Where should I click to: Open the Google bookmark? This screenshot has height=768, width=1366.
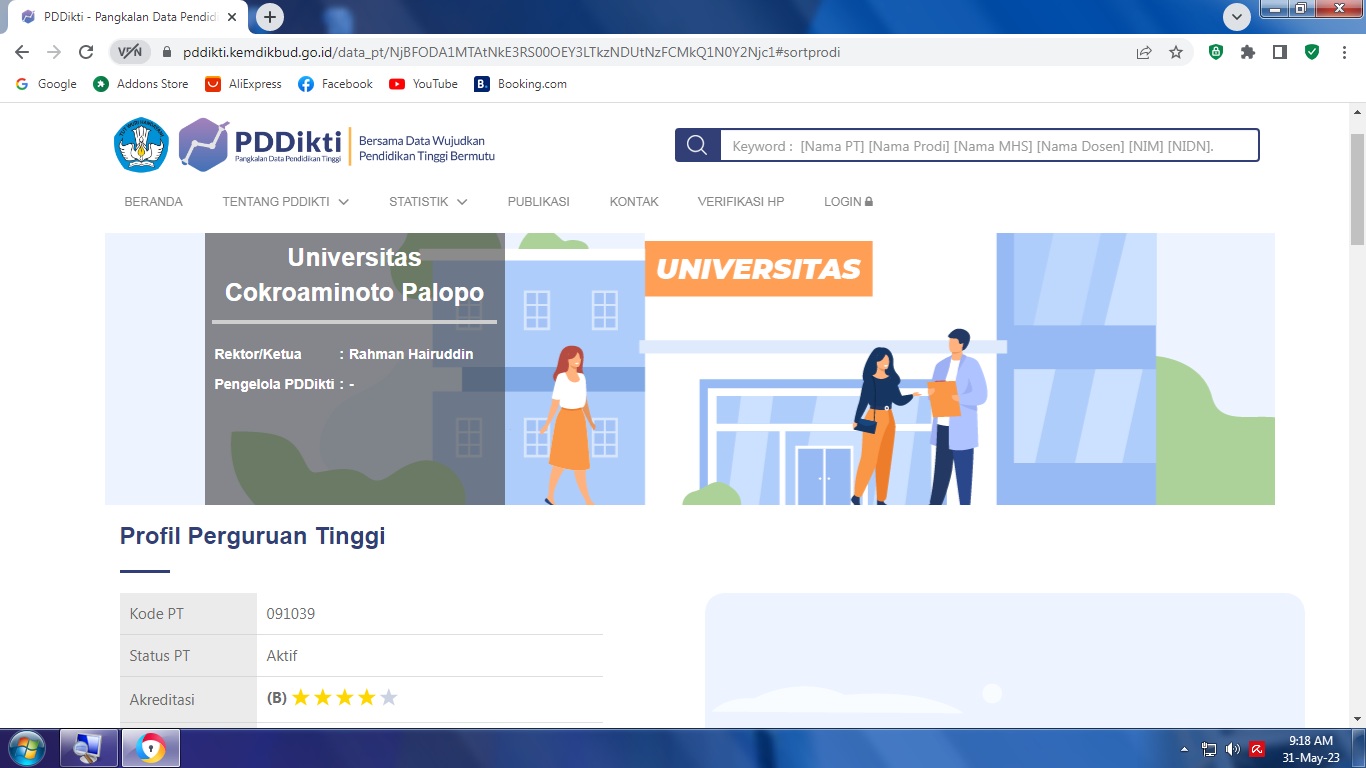click(x=46, y=84)
